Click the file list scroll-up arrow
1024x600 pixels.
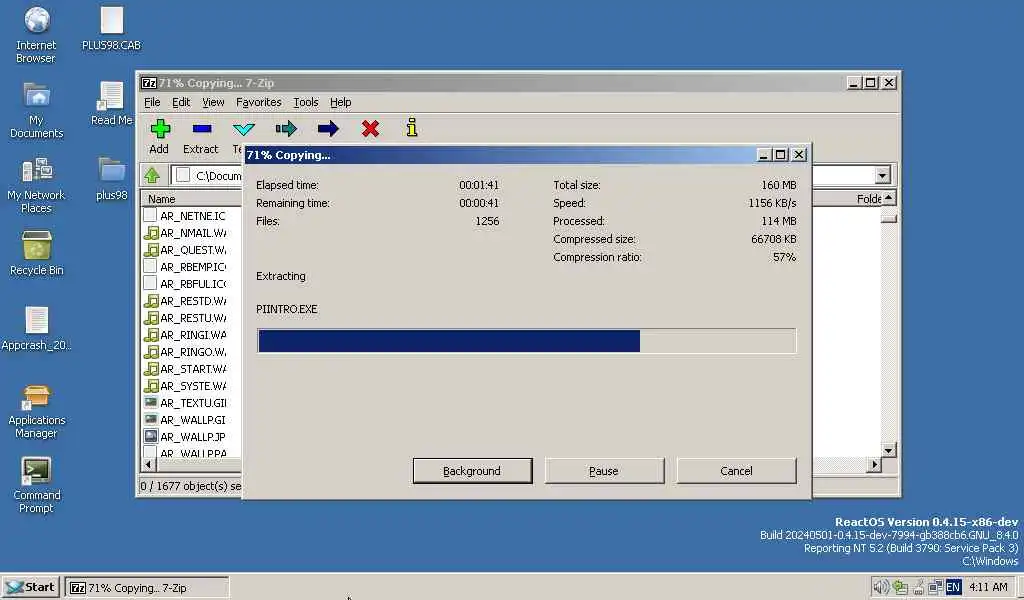tap(888, 198)
